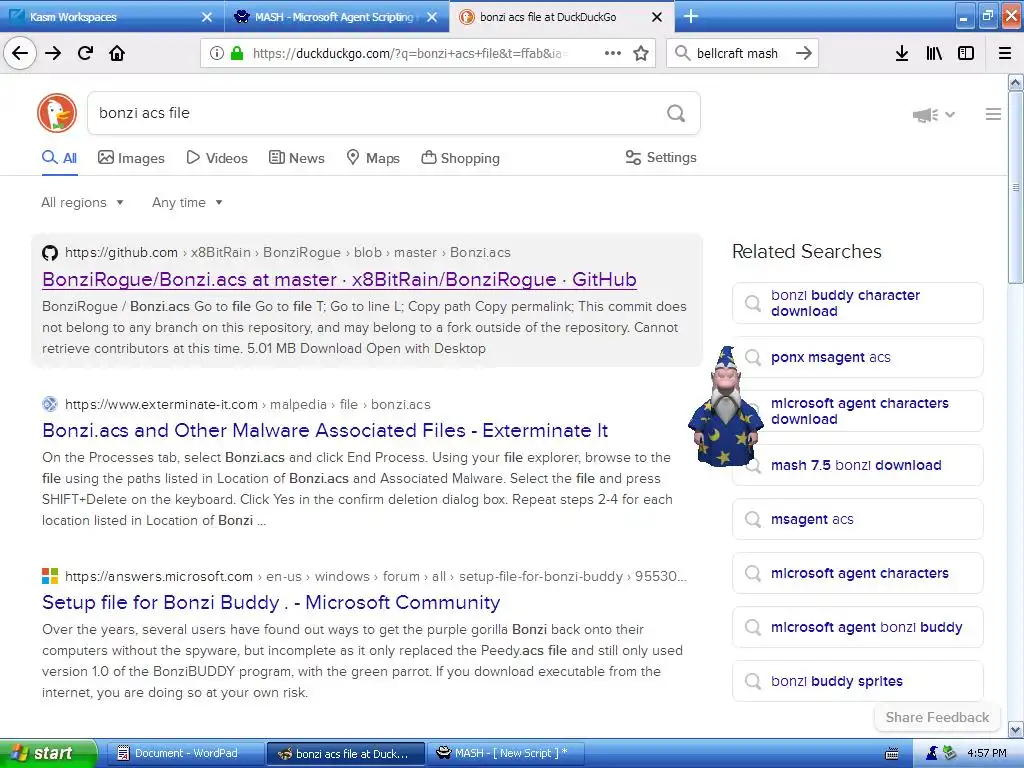Click Share Feedback button
This screenshot has height=768, width=1024.
(x=937, y=717)
